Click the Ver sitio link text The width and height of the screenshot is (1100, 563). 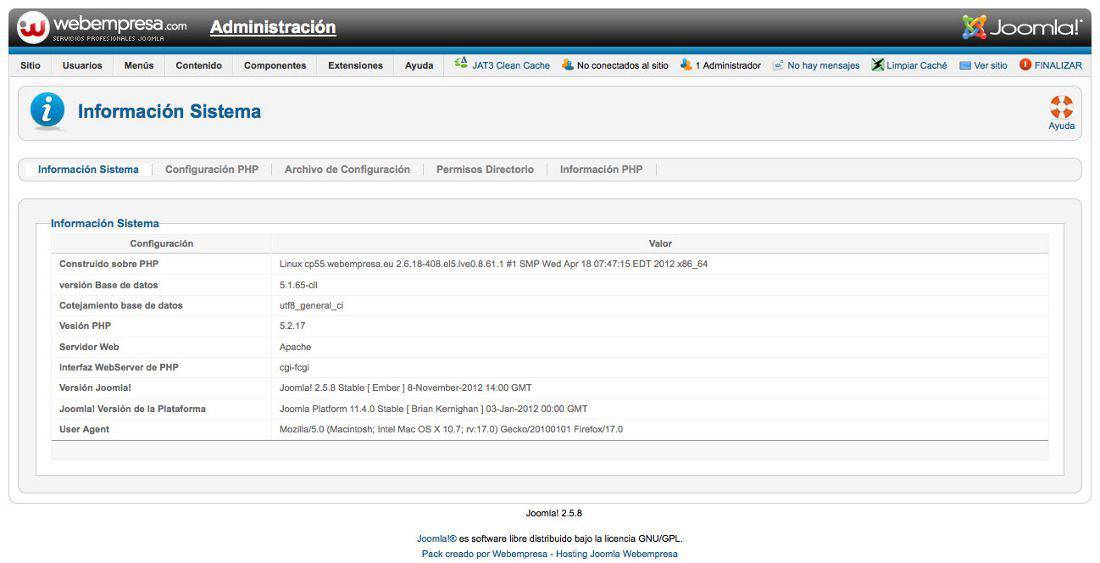click(991, 65)
